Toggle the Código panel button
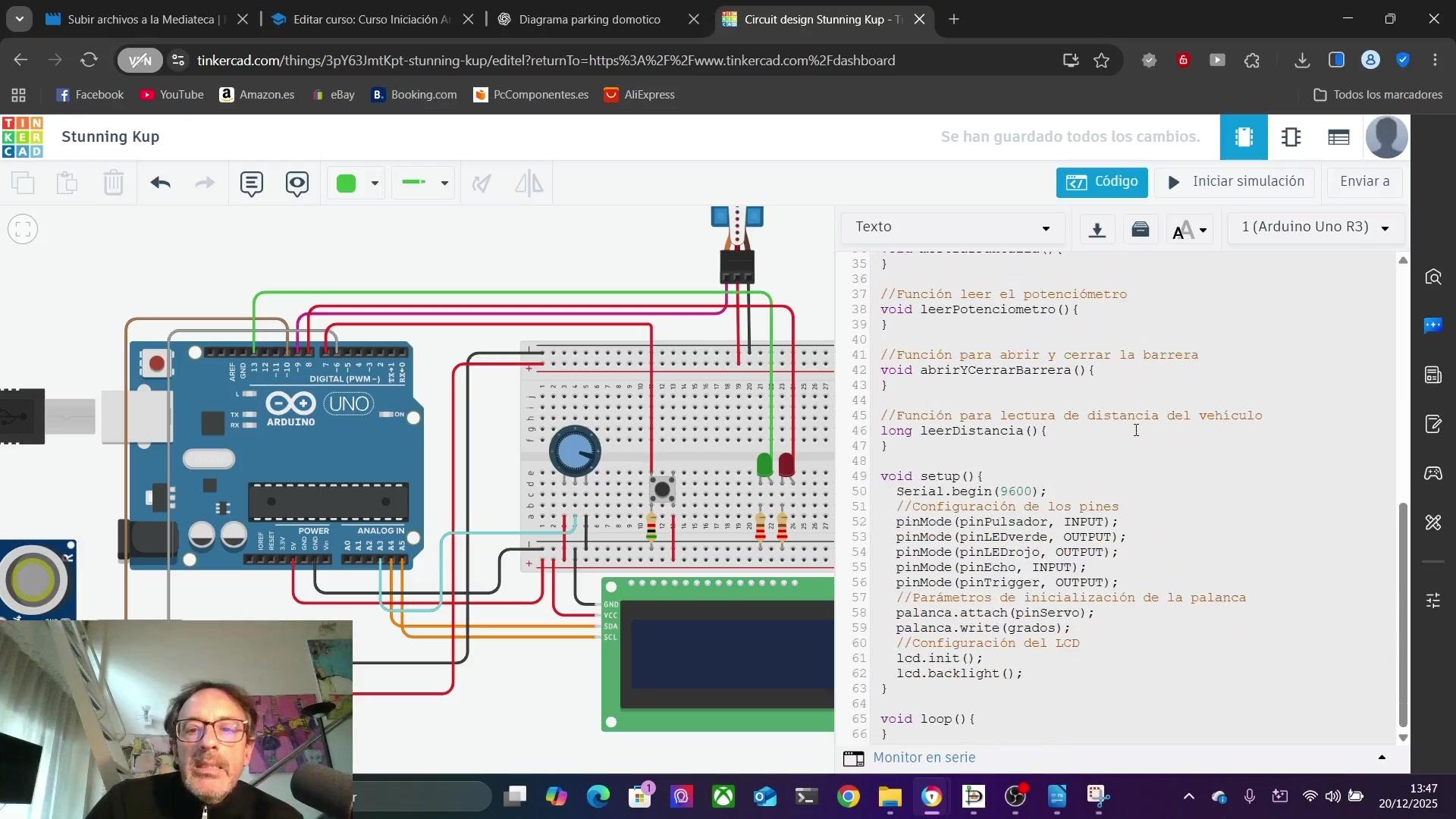Image resolution: width=1456 pixels, height=819 pixels. pyautogui.click(x=1101, y=182)
